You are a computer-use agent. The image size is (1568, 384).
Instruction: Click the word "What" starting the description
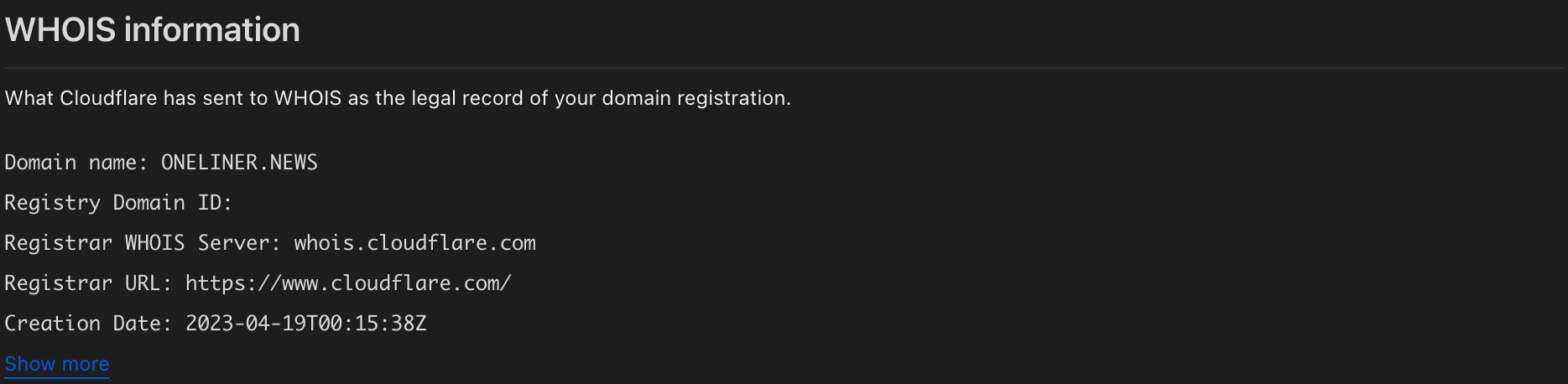pos(29,98)
